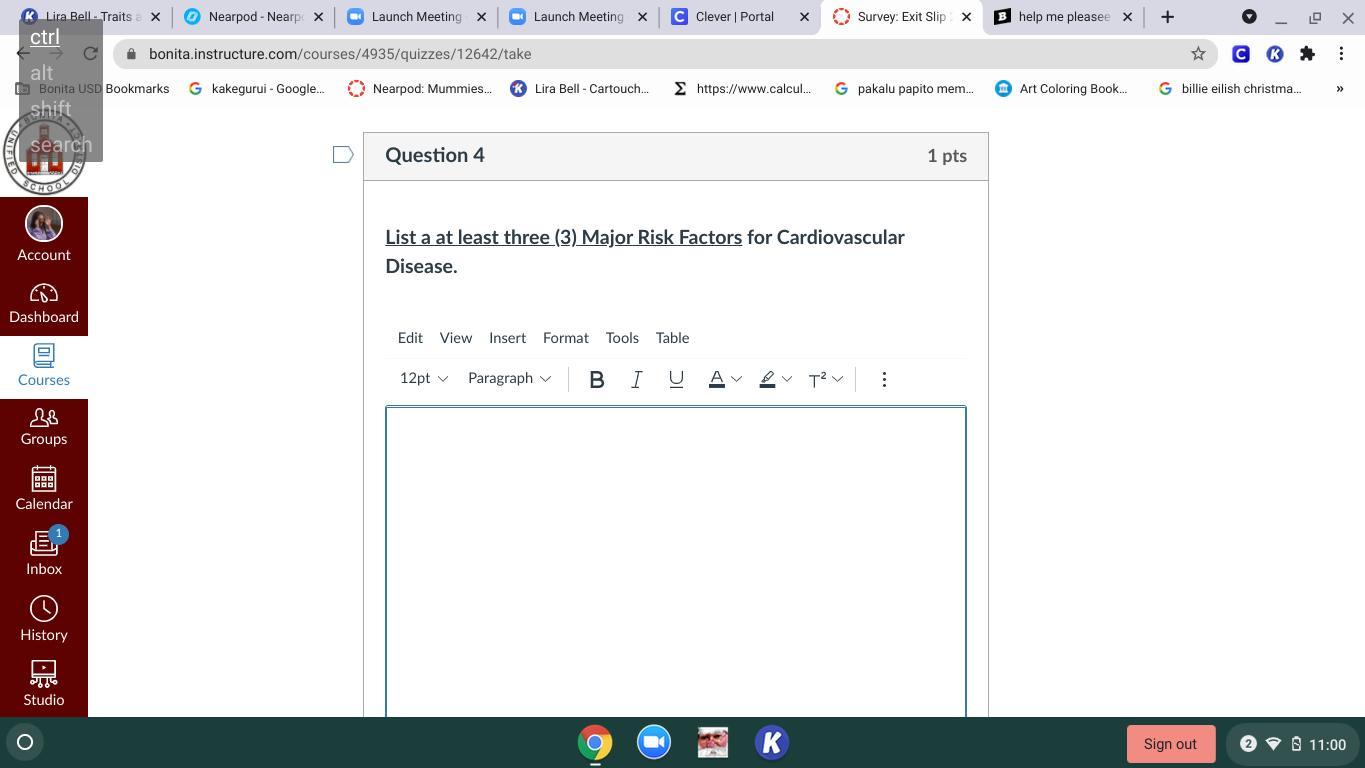The width and height of the screenshot is (1365, 768).
Task: Open the text color dropdown arrow
Action: (736, 379)
